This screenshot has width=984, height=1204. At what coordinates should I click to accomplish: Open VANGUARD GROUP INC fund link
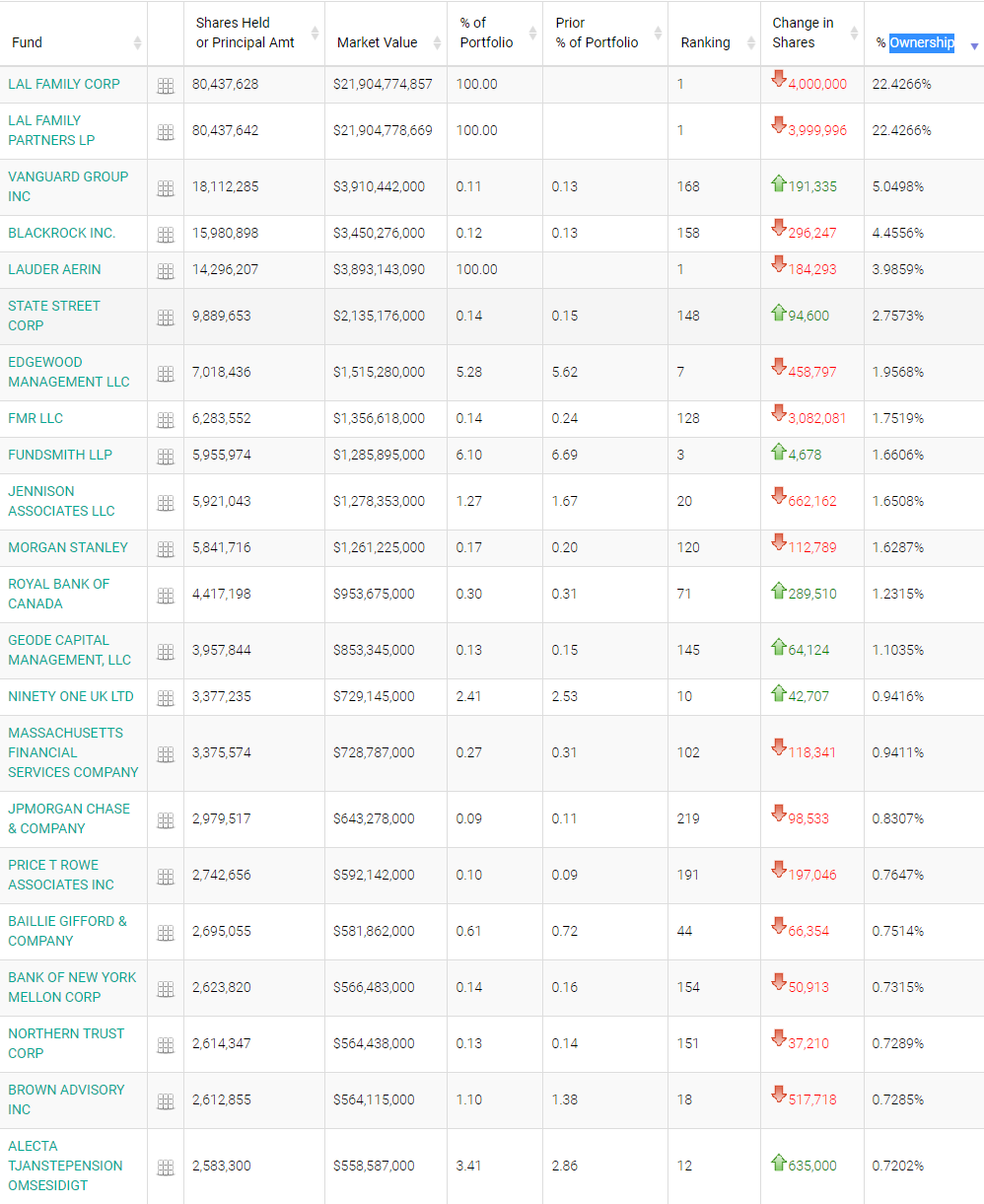tap(68, 186)
